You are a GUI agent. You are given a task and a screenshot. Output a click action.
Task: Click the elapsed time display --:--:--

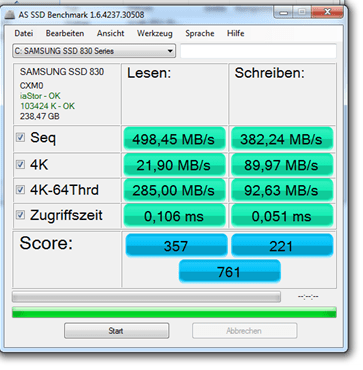coord(309,296)
